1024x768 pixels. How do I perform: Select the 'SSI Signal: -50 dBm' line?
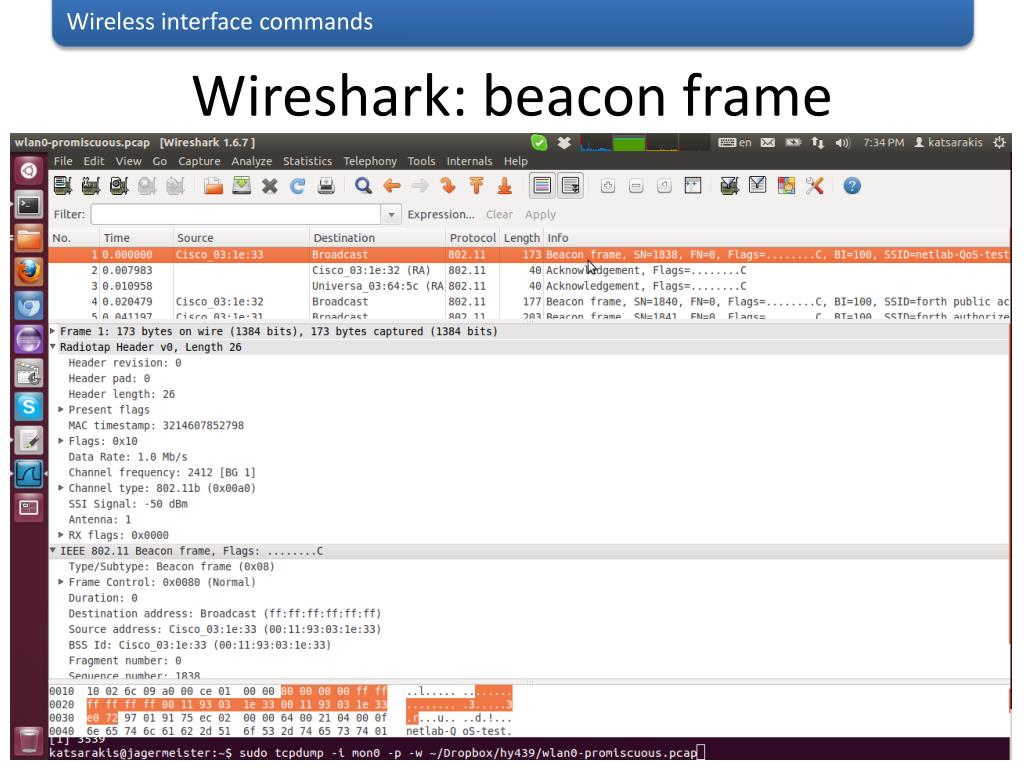point(128,504)
